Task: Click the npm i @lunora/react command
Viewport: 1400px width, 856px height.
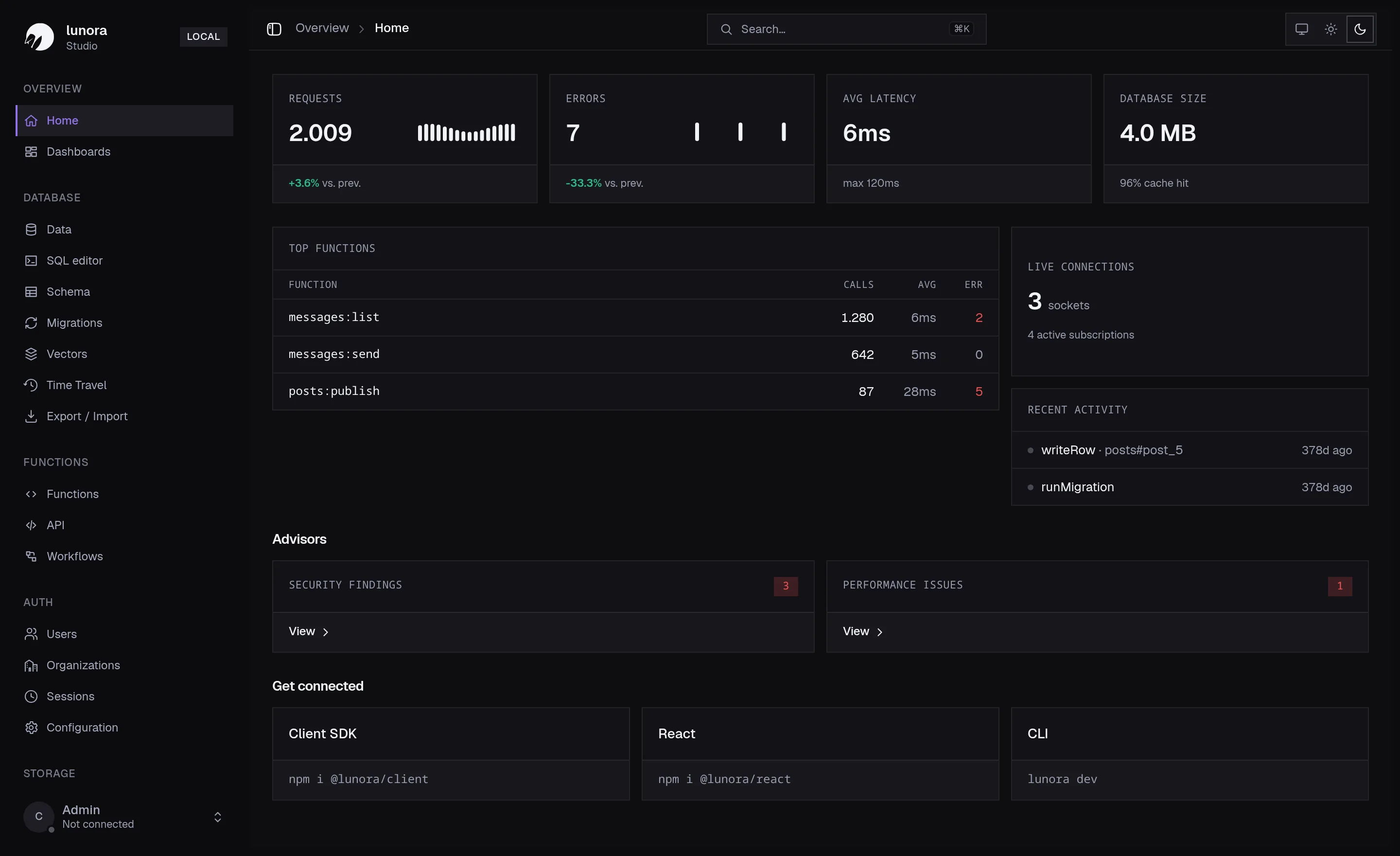Action: 724,779
